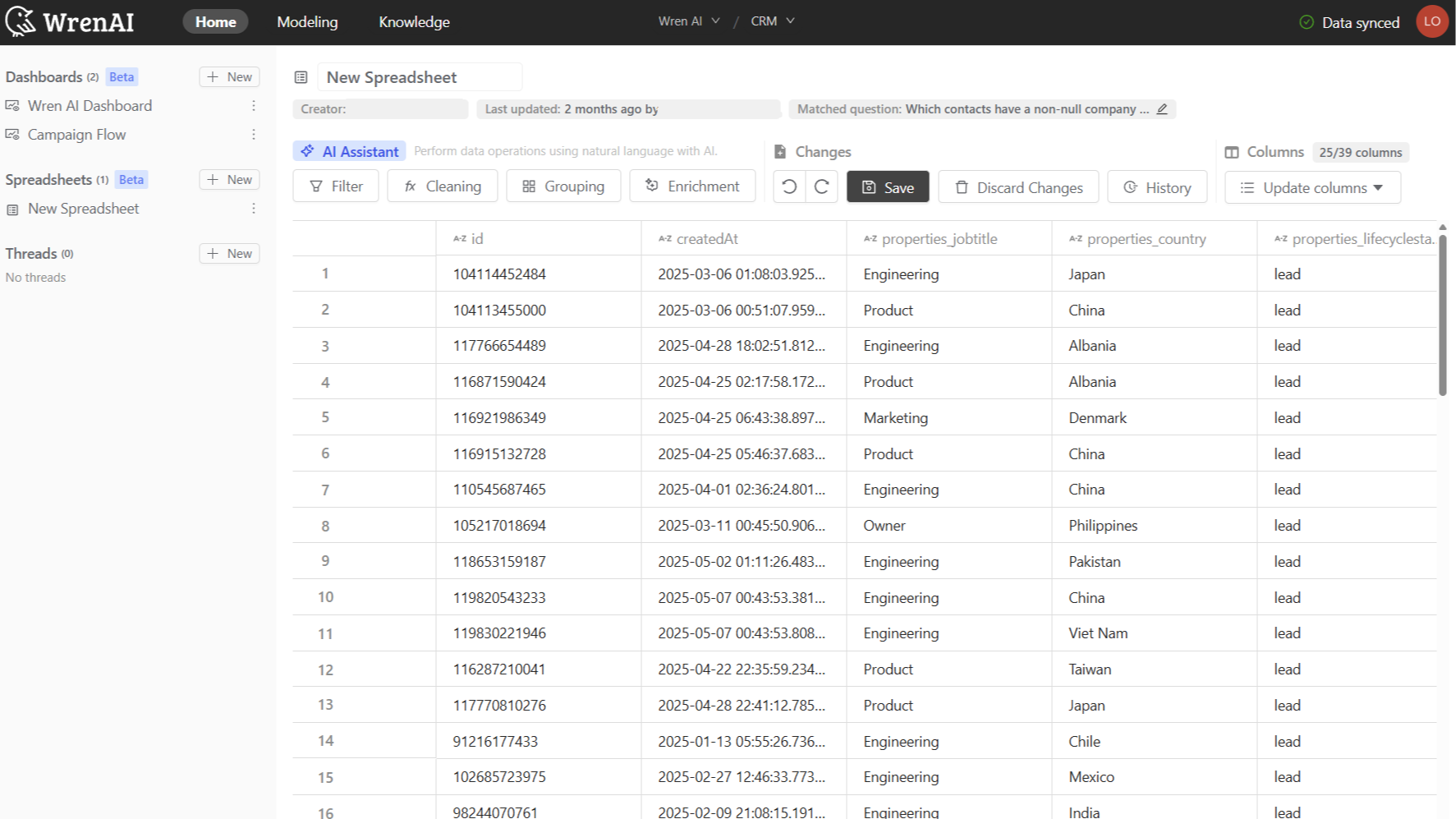Open Wren AI Dashboard options menu
Image resolution: width=1456 pixels, height=819 pixels.
tap(254, 106)
